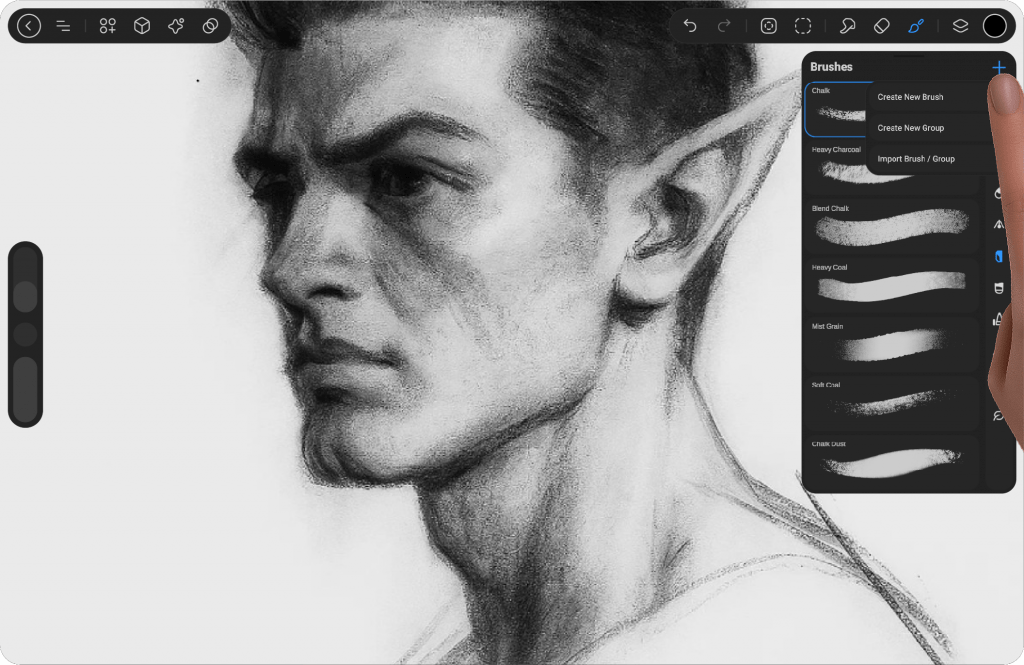1024x665 pixels.
Task: Open the menu with three-line icon
Action: [63, 26]
